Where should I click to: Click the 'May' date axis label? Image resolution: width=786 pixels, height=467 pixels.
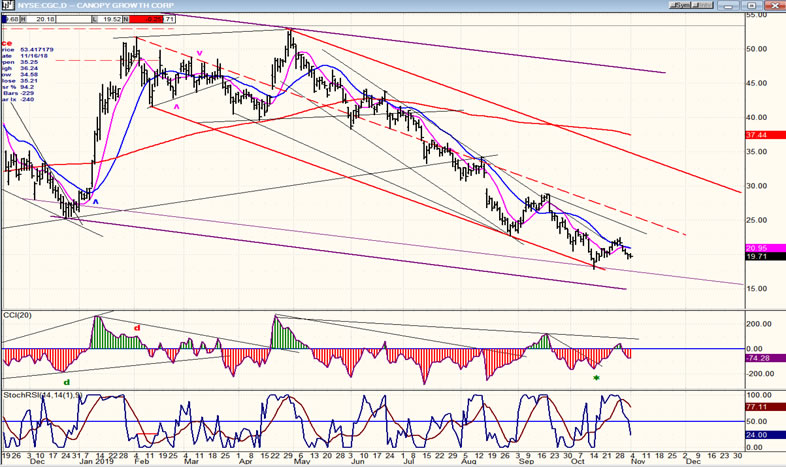point(302,461)
